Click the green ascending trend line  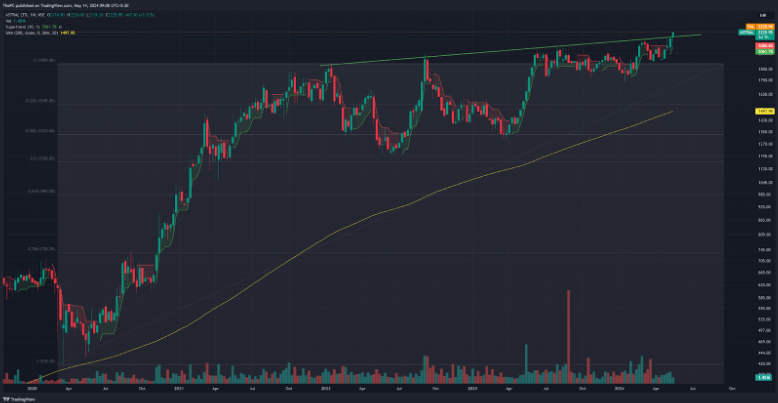pyautogui.click(x=500, y=51)
